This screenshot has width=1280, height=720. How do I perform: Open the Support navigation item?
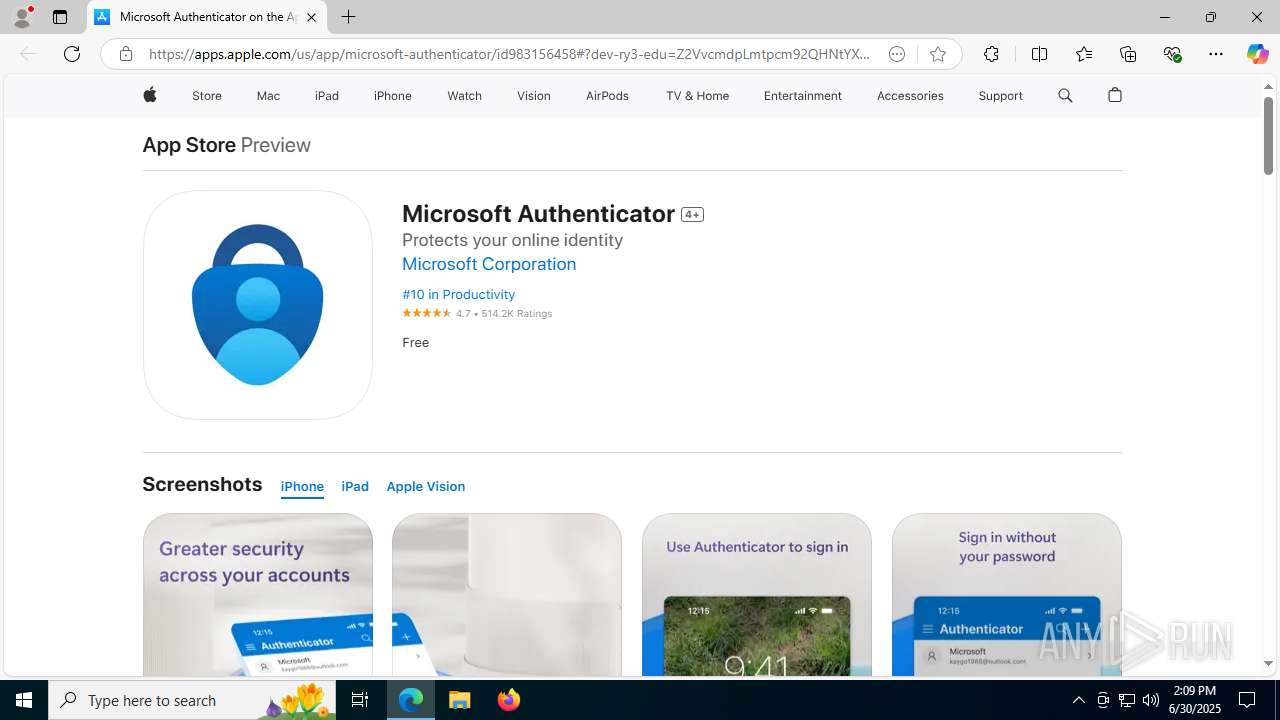tap(1000, 96)
